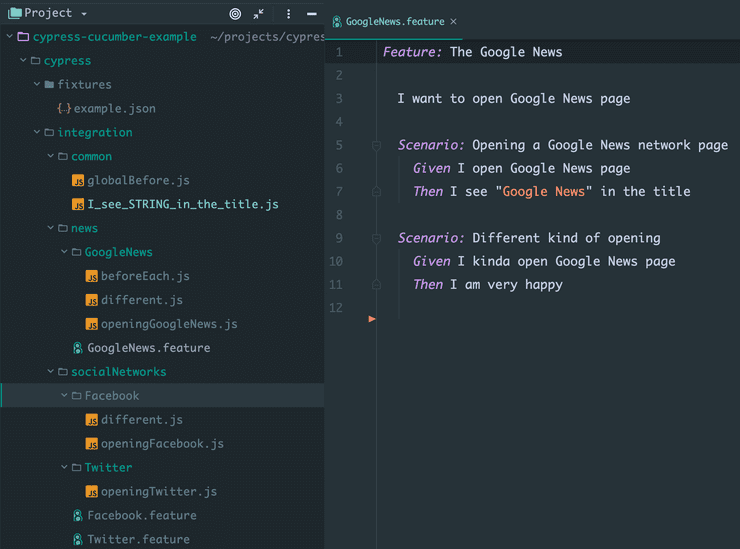
Task: Open the Project view dropdown
Action: [x=84, y=14]
